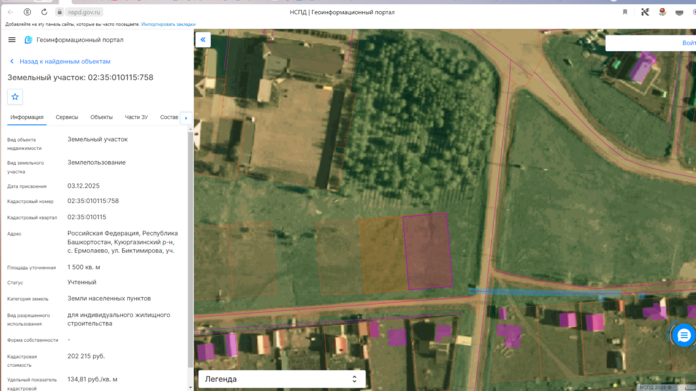This screenshot has height=391, width=696.
Task: Click the status value Учтенный
Action: (82, 282)
